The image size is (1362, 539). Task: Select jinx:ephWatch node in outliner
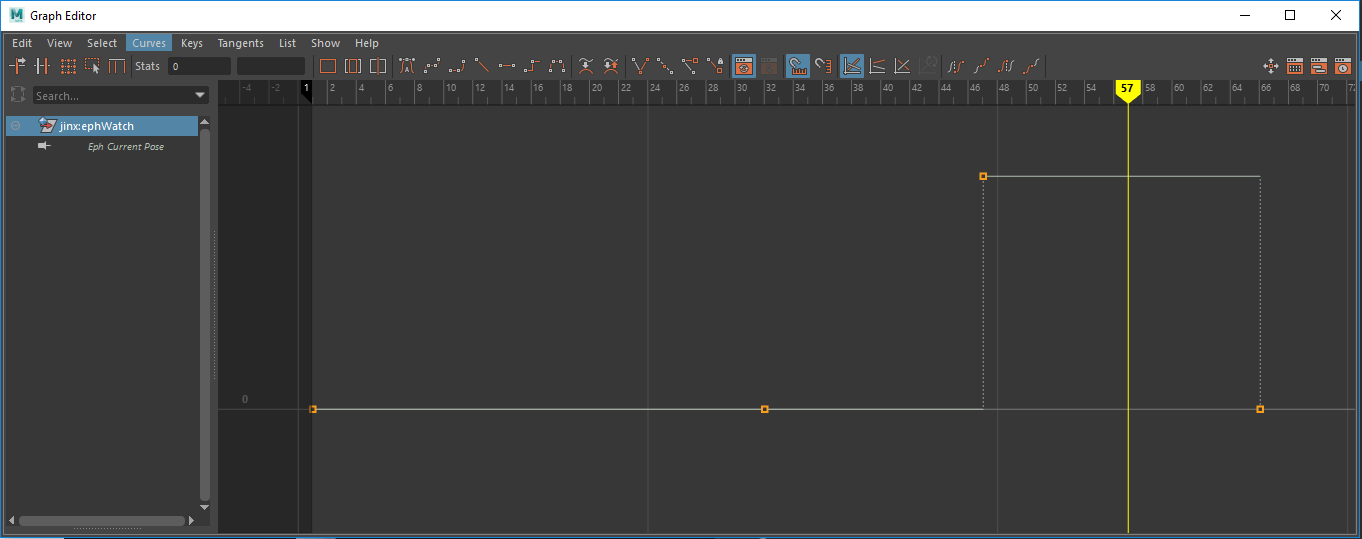click(x=102, y=126)
